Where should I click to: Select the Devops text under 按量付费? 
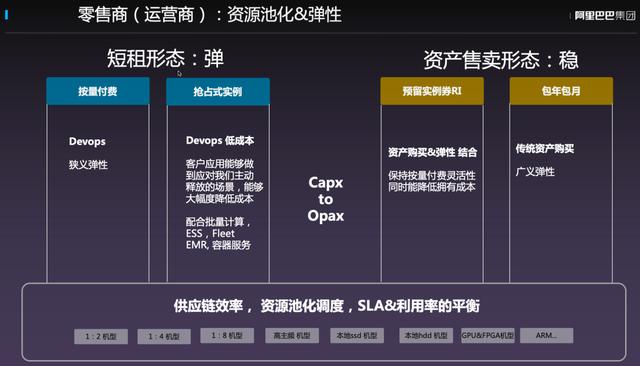[x=87, y=142]
